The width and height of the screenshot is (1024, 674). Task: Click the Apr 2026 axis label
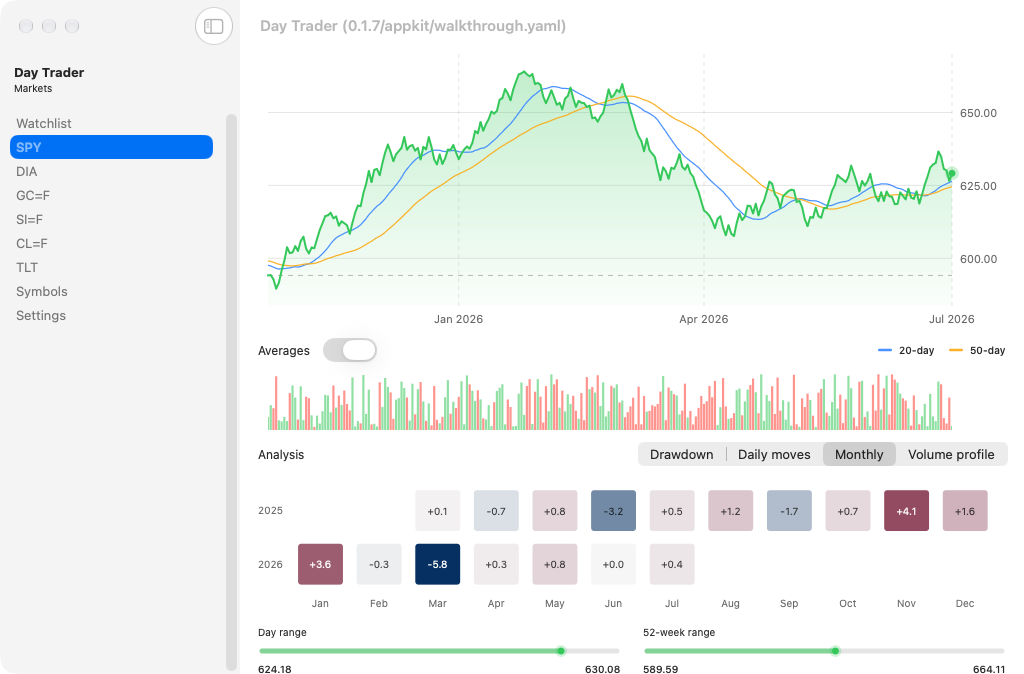703,319
